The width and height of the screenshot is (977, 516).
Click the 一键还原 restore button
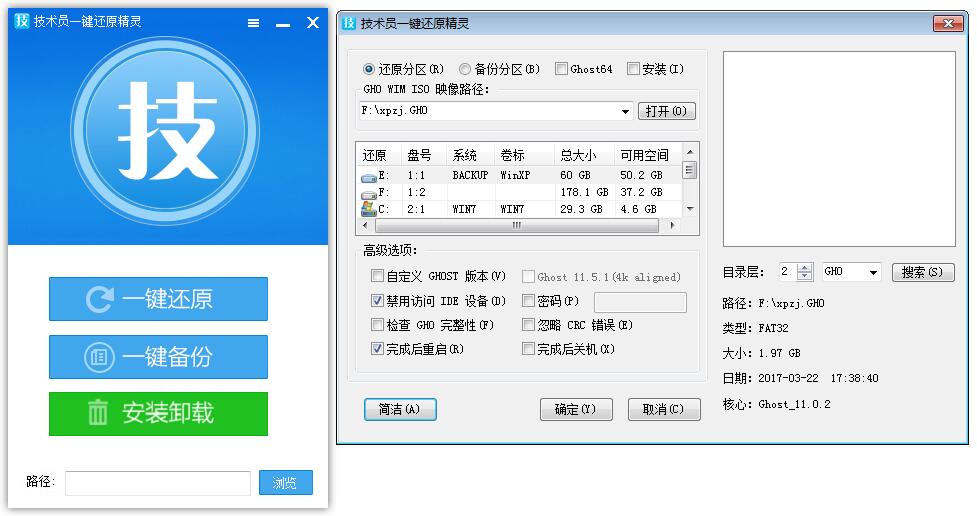click(x=158, y=299)
